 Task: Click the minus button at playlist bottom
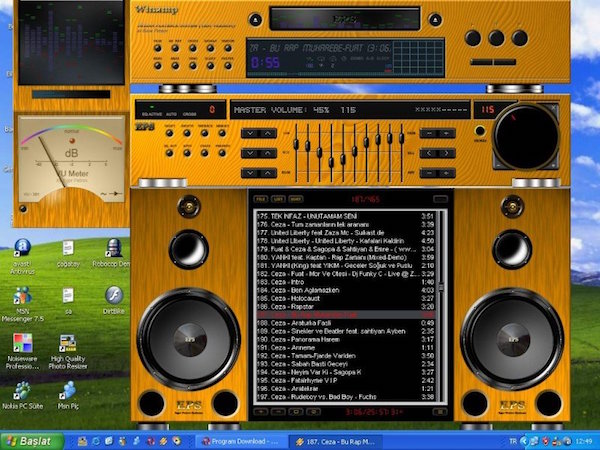278,412
